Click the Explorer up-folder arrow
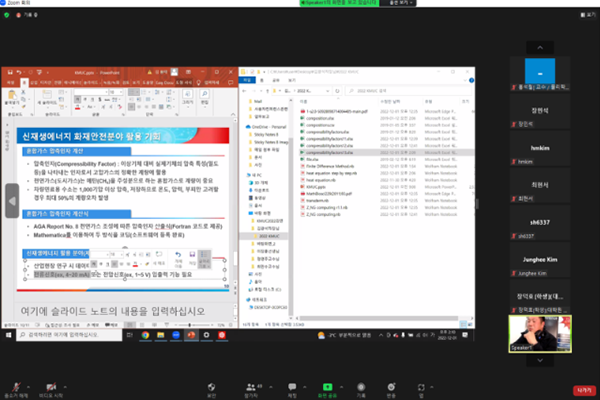The image size is (600, 400). pyautogui.click(x=267, y=91)
